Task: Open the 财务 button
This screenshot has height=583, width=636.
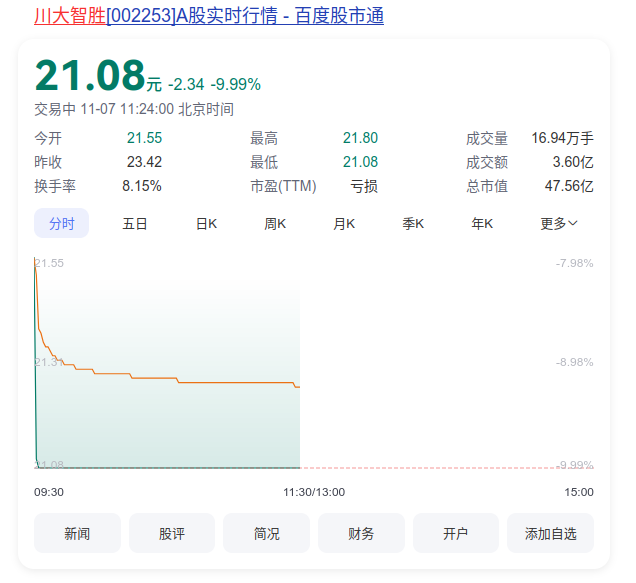Action: click(361, 533)
